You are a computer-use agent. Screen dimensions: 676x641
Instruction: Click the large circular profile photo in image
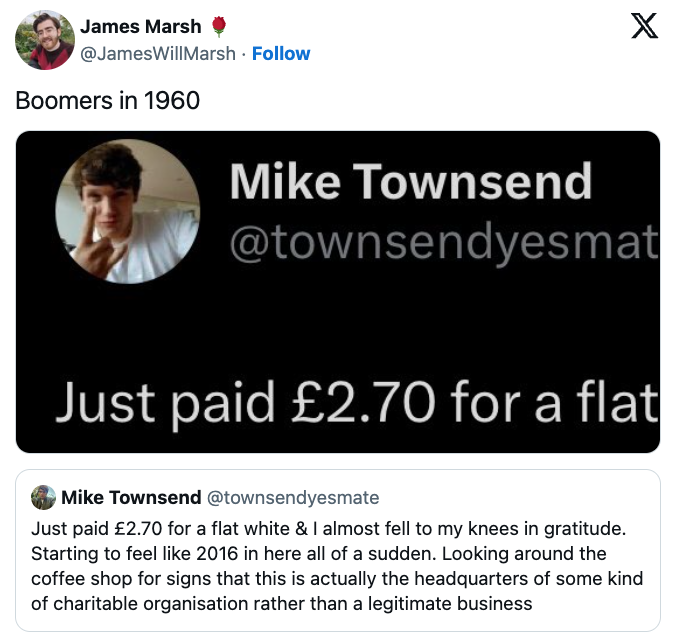pyautogui.click(x=127, y=211)
